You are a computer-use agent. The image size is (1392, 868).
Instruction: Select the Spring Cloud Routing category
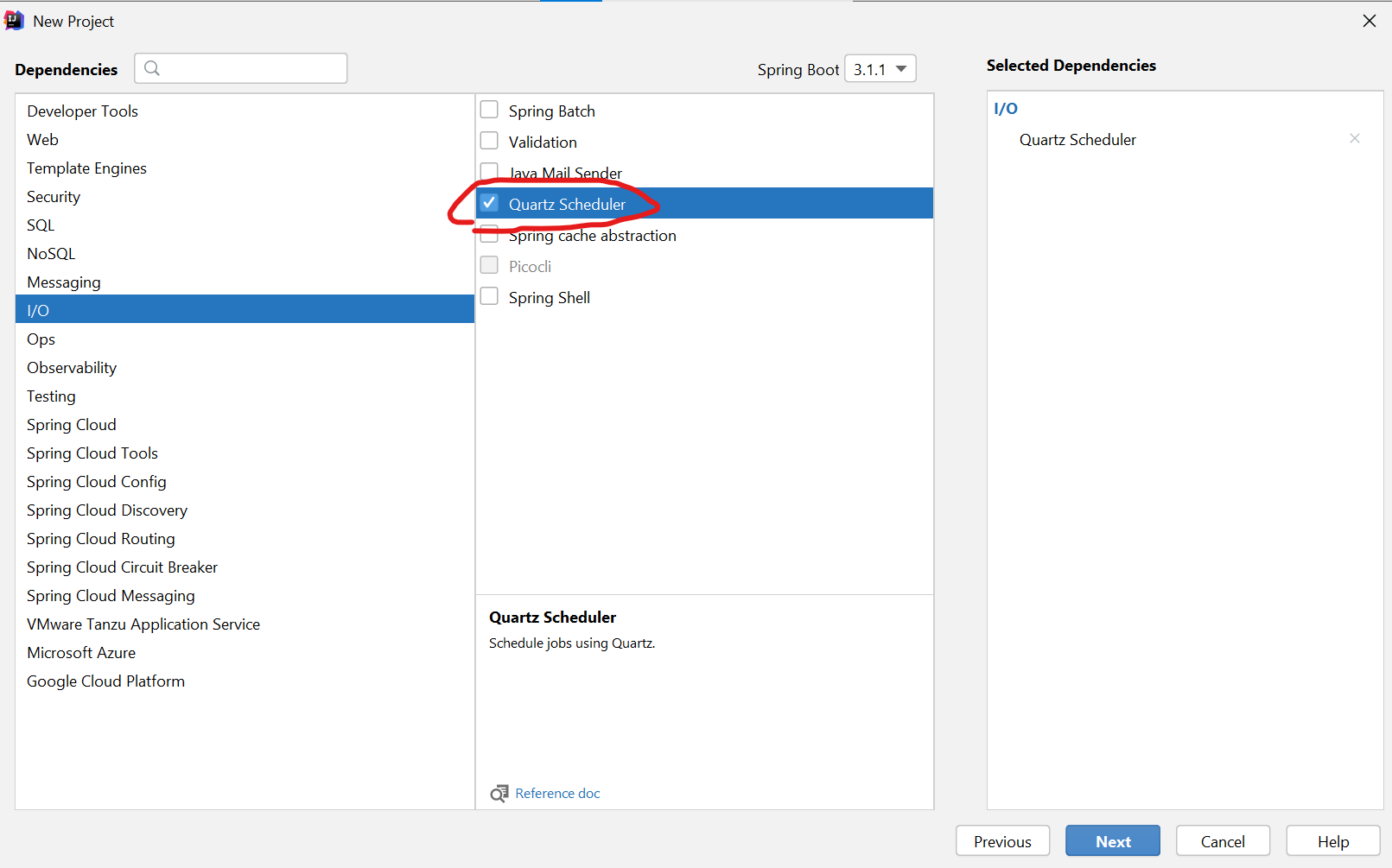click(245, 539)
